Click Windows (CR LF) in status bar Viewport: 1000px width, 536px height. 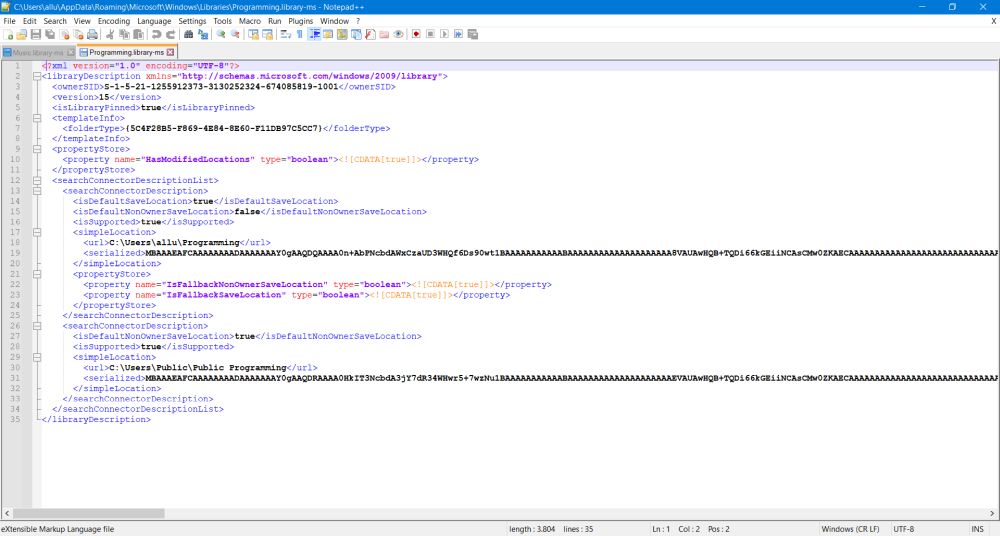coord(850,529)
